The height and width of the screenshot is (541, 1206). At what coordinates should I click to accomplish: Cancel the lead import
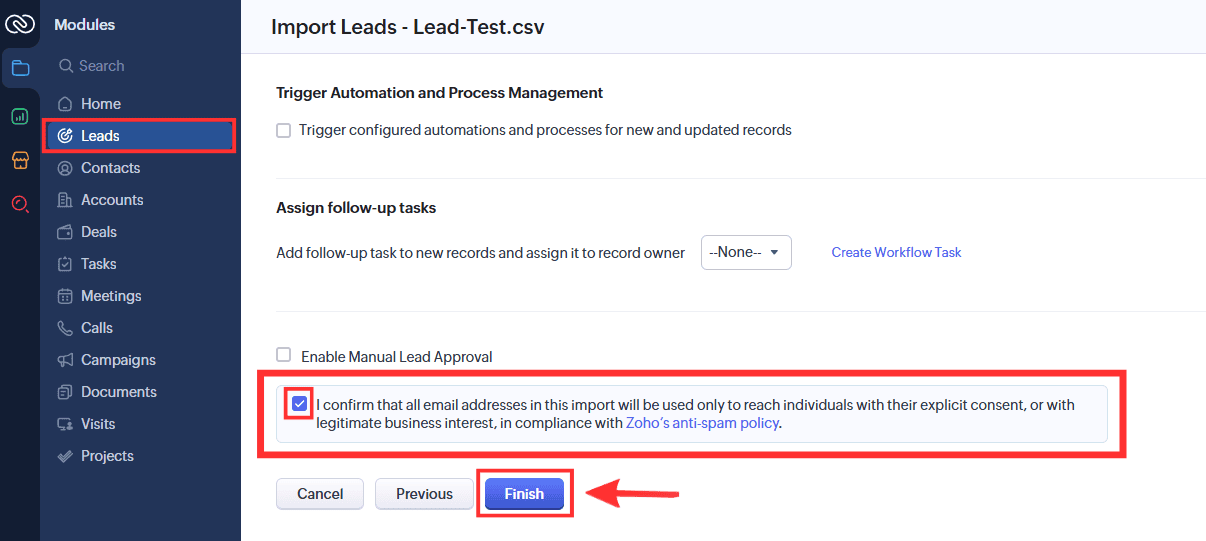[320, 494]
